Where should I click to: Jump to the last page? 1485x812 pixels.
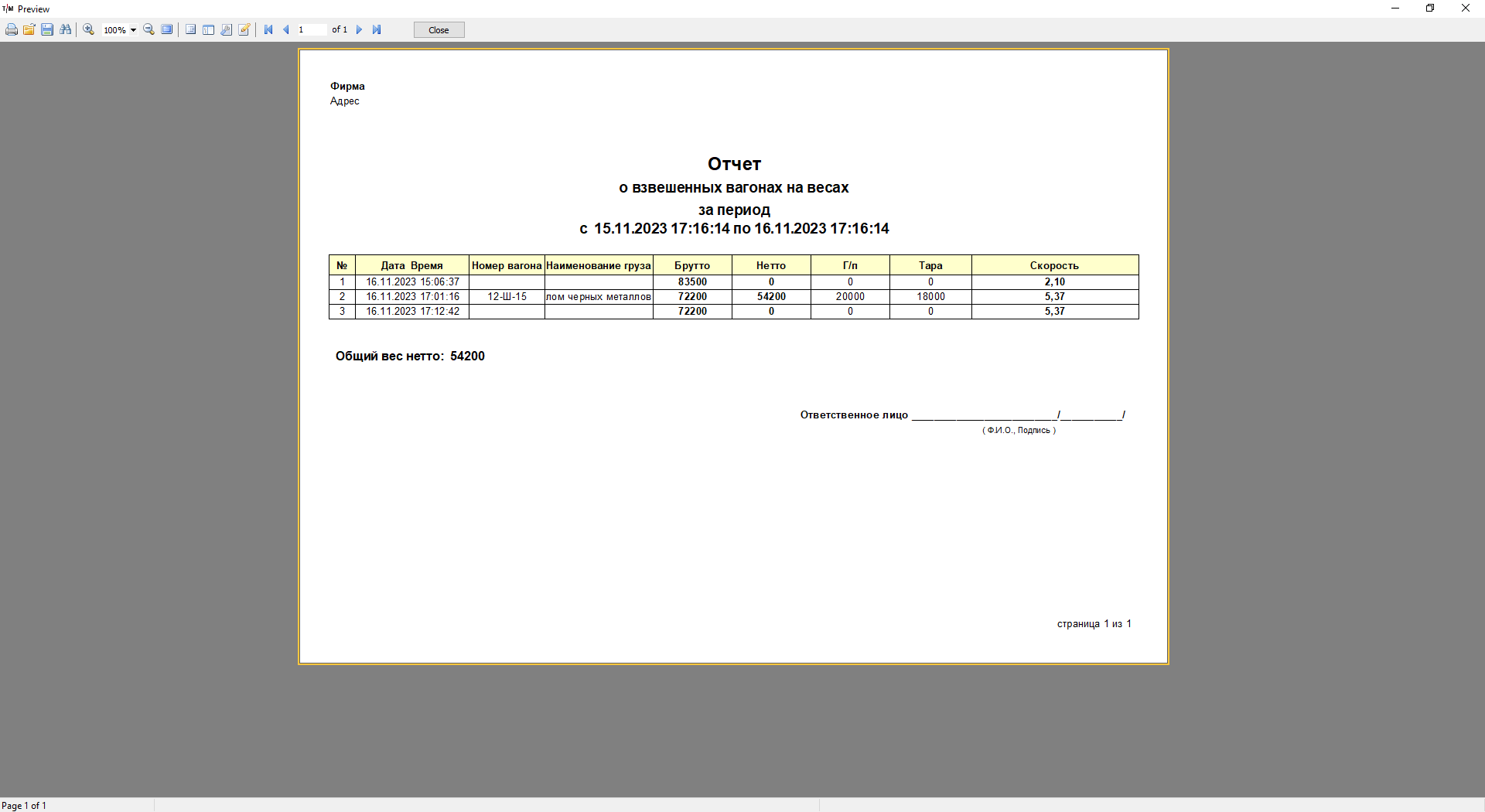click(x=377, y=30)
